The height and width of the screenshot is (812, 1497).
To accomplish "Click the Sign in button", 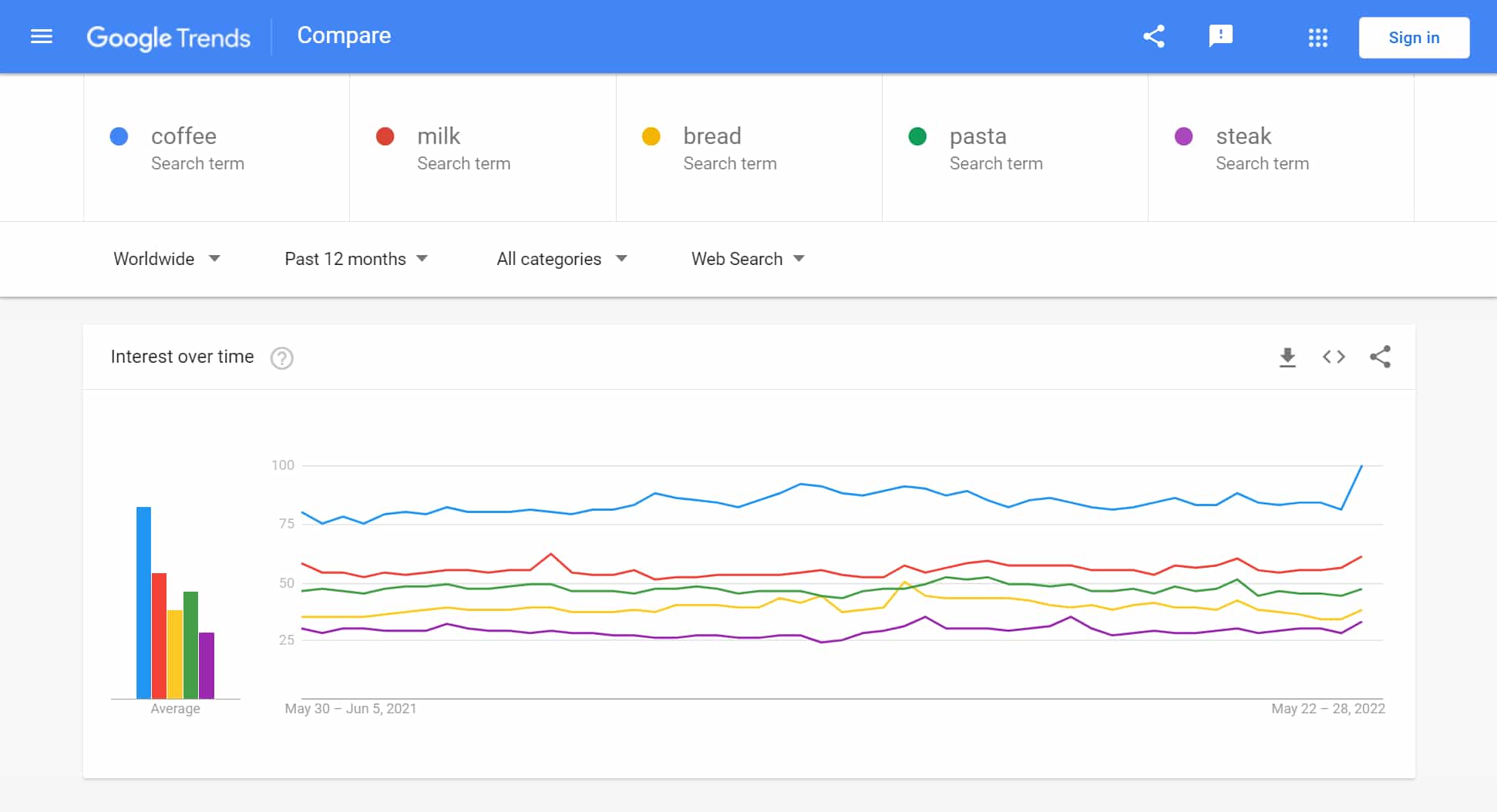I will click(1414, 37).
